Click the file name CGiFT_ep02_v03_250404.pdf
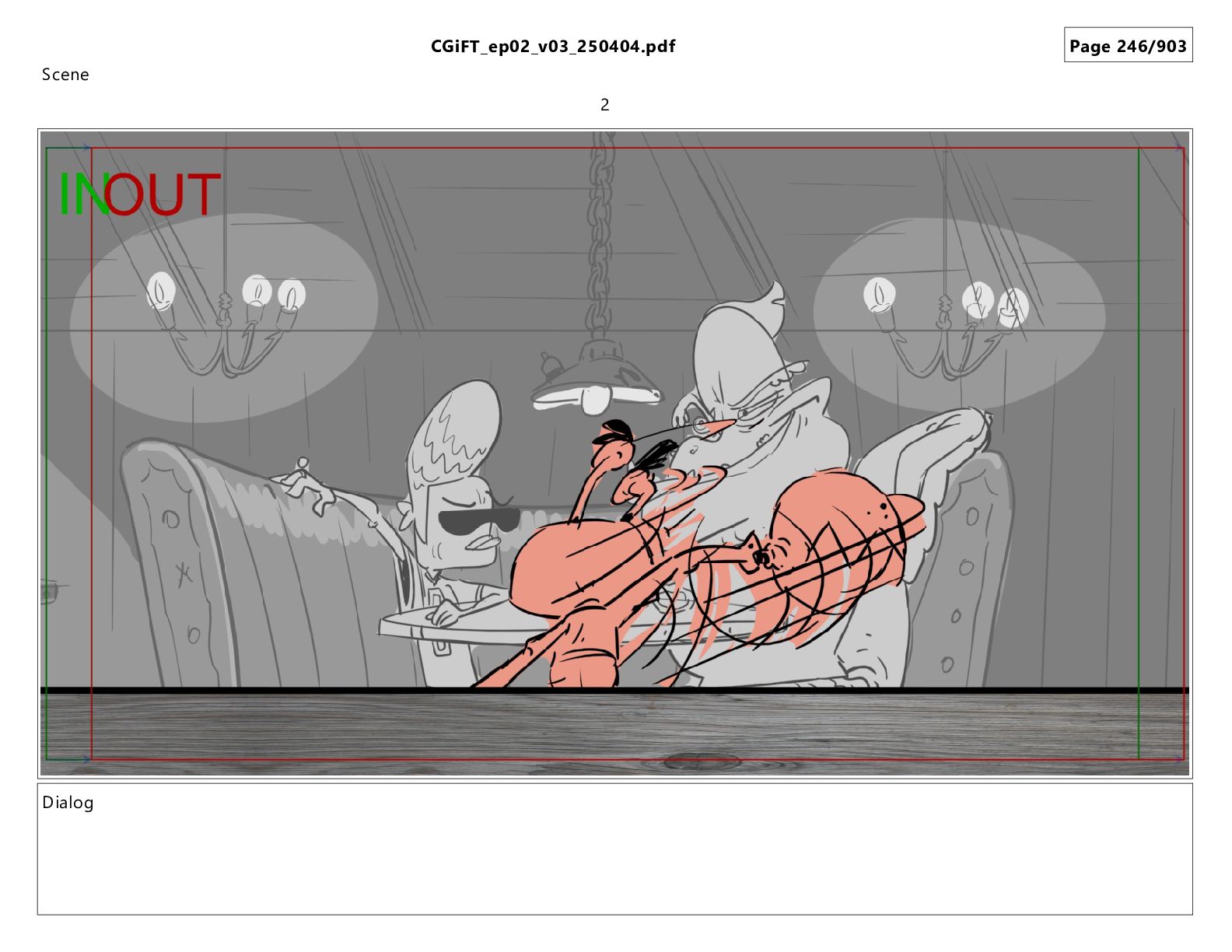 pos(553,47)
